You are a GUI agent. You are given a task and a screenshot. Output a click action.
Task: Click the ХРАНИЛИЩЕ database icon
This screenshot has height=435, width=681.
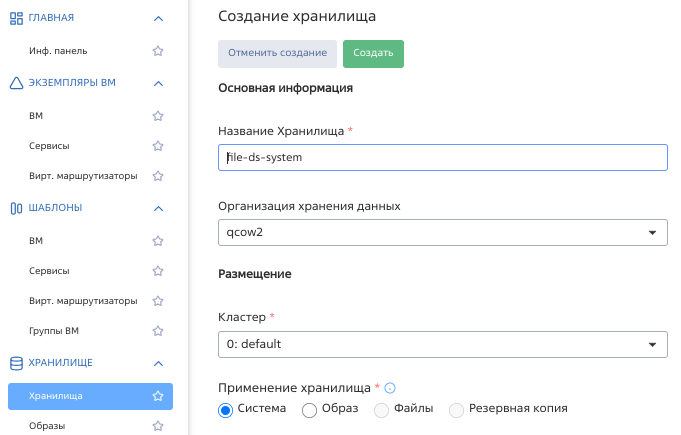click(16, 363)
